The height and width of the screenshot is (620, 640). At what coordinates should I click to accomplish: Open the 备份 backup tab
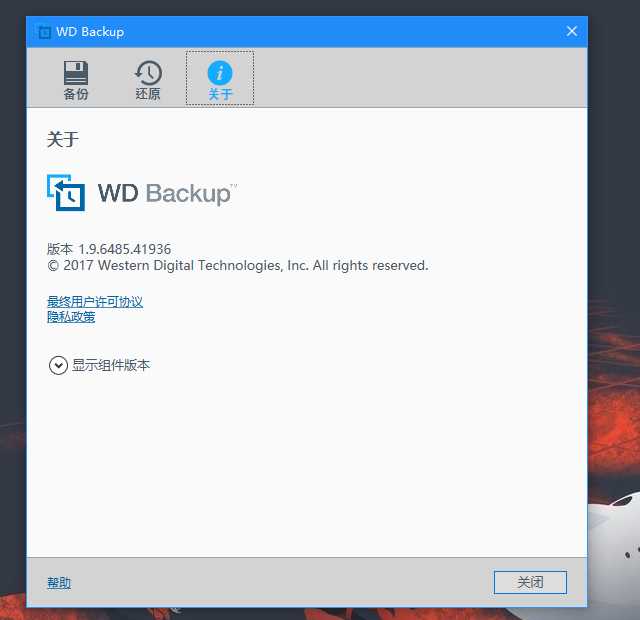pyautogui.click(x=76, y=80)
